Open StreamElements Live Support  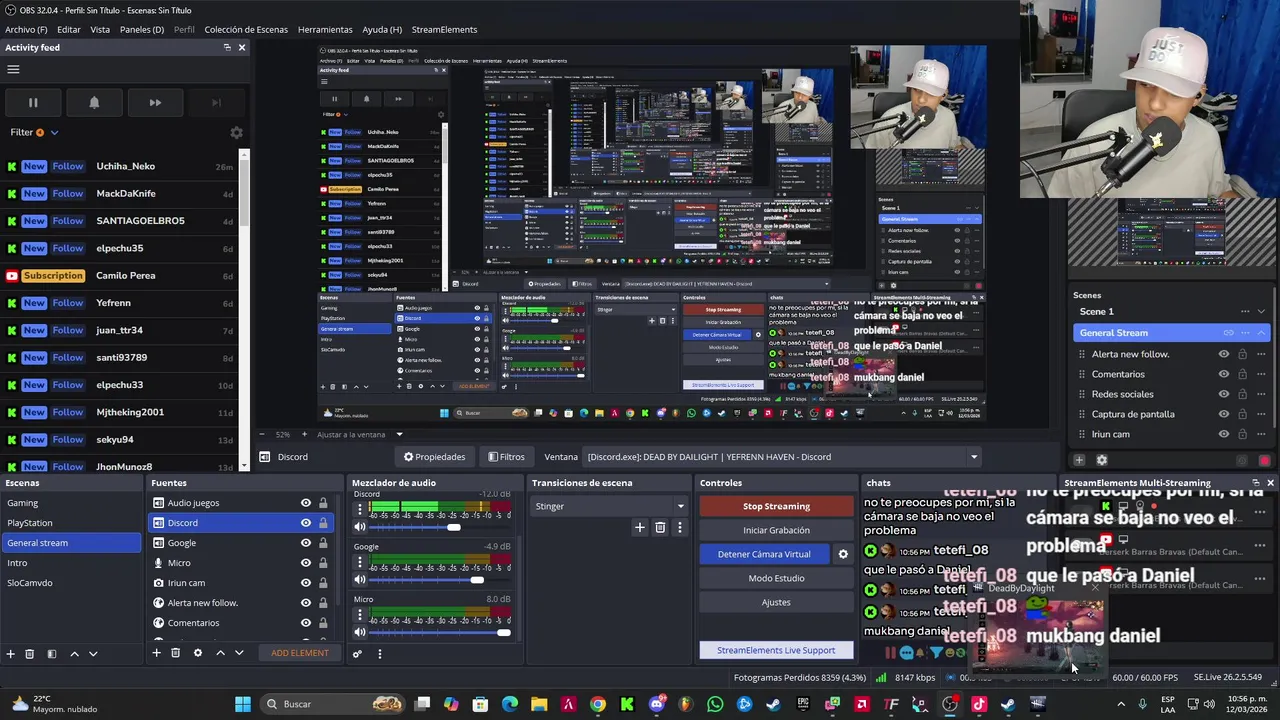(776, 650)
